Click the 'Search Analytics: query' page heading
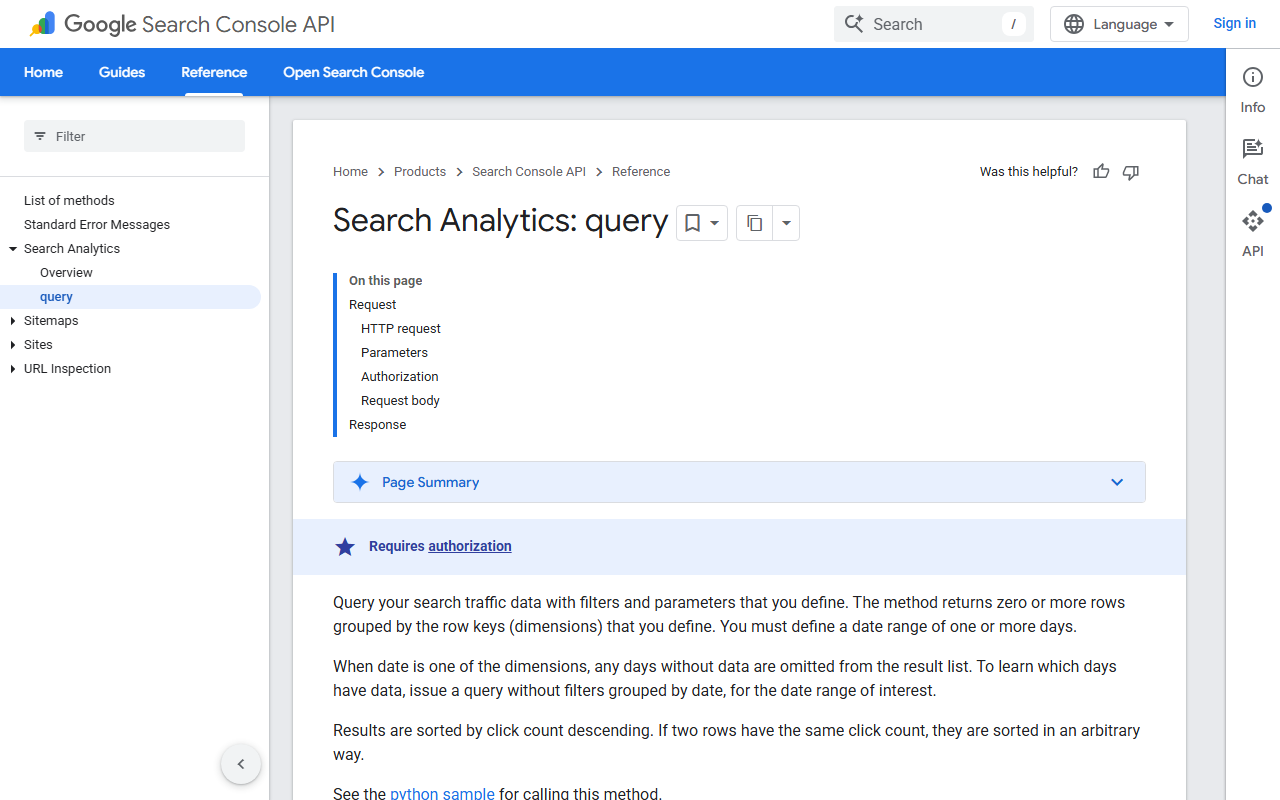This screenshot has height=800, width=1280. click(x=500, y=220)
